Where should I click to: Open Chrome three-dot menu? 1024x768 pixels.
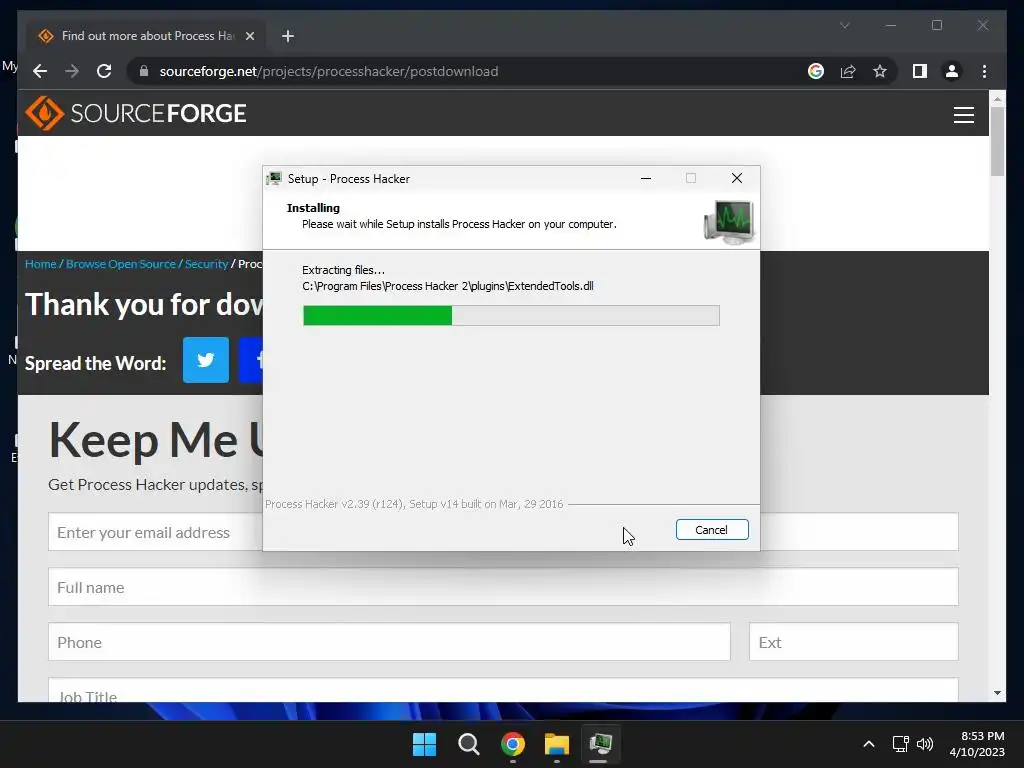984,71
